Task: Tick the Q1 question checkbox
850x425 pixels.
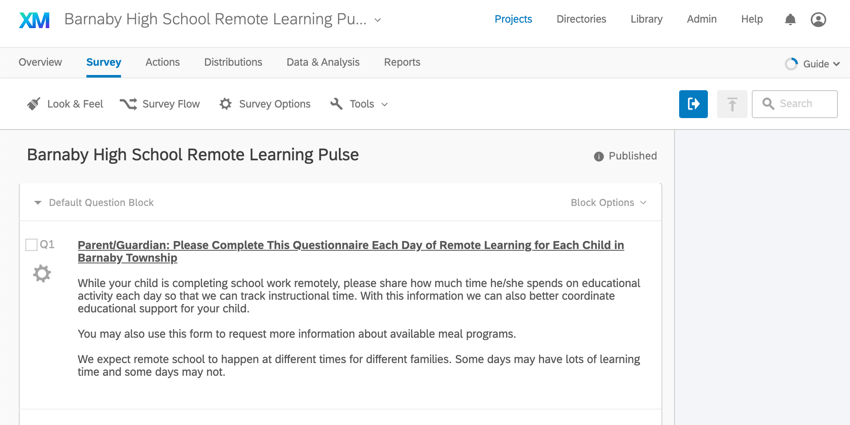Action: coord(31,245)
